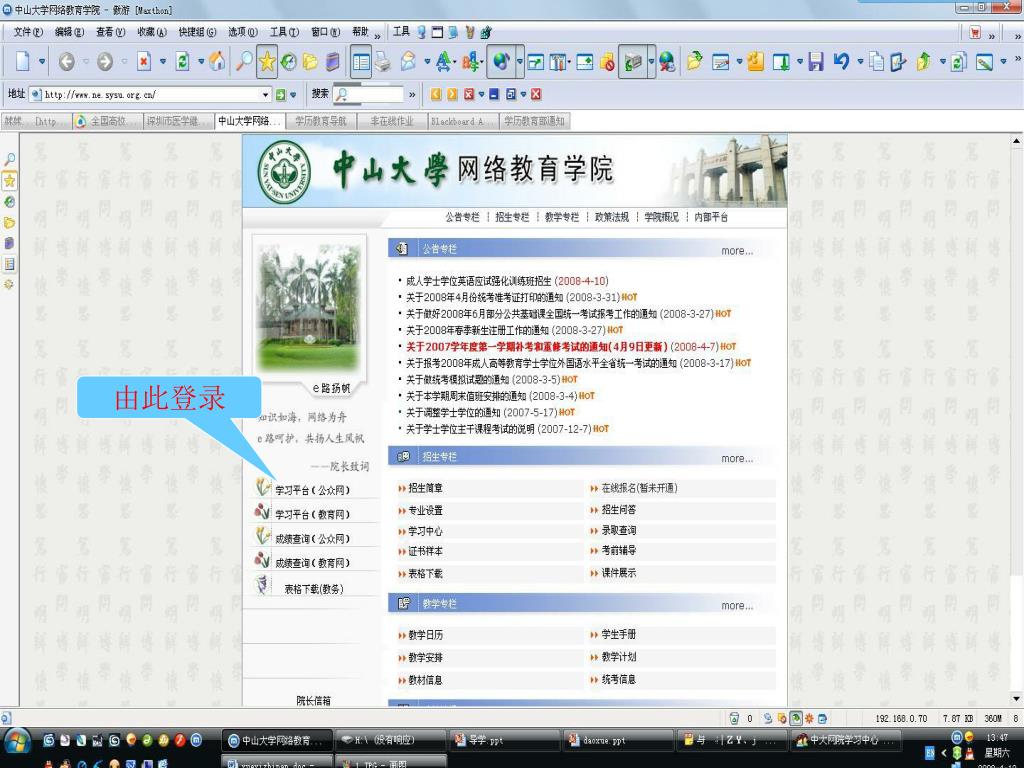Click the Favorites star toolbar icon

pos(267,62)
